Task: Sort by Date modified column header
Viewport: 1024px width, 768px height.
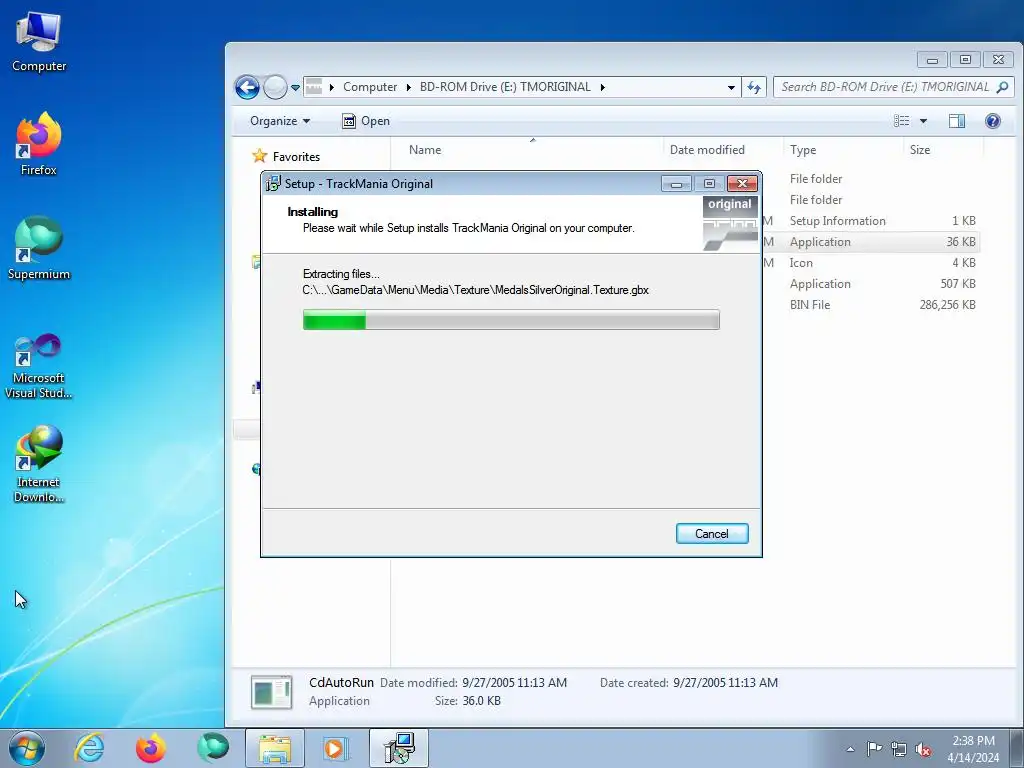Action: tap(707, 150)
